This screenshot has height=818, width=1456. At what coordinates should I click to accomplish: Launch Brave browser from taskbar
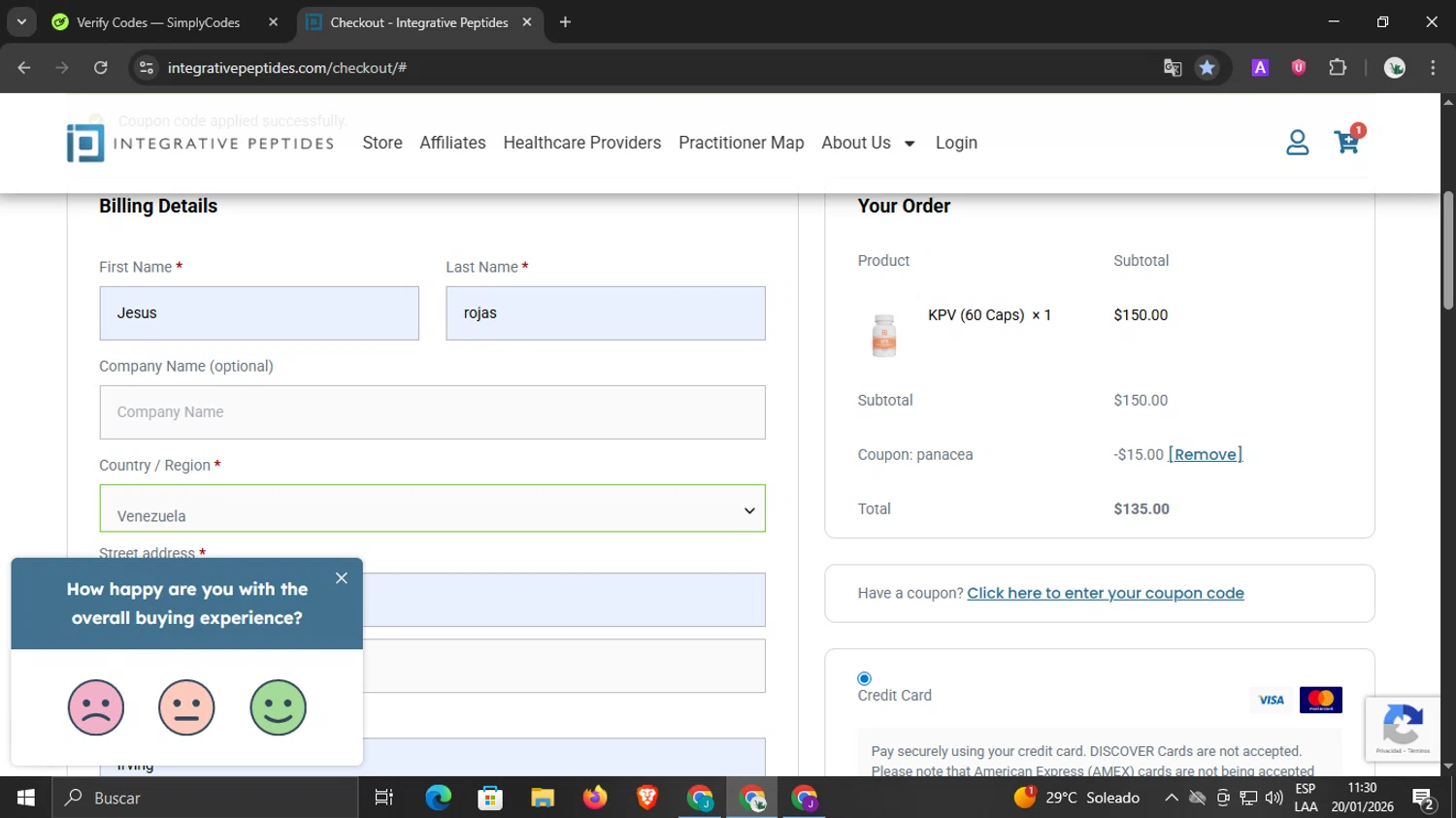[647, 798]
